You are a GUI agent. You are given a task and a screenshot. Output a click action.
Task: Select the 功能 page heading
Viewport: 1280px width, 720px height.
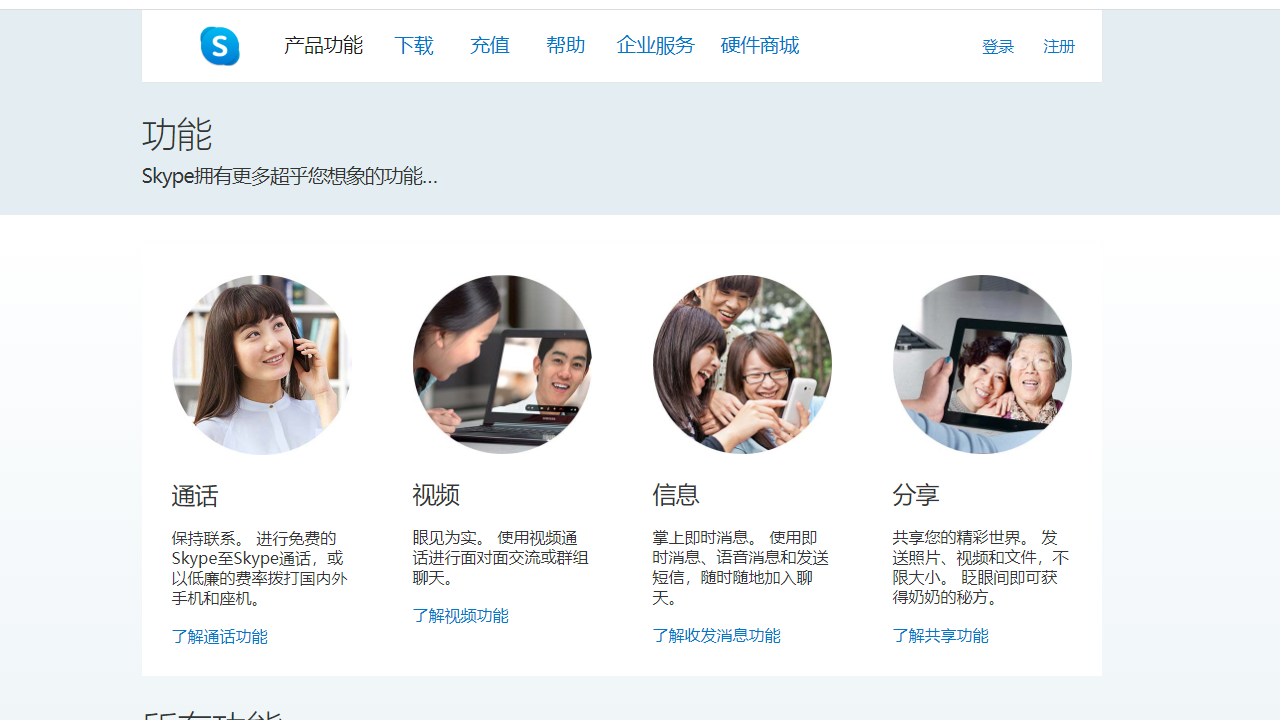[177, 135]
